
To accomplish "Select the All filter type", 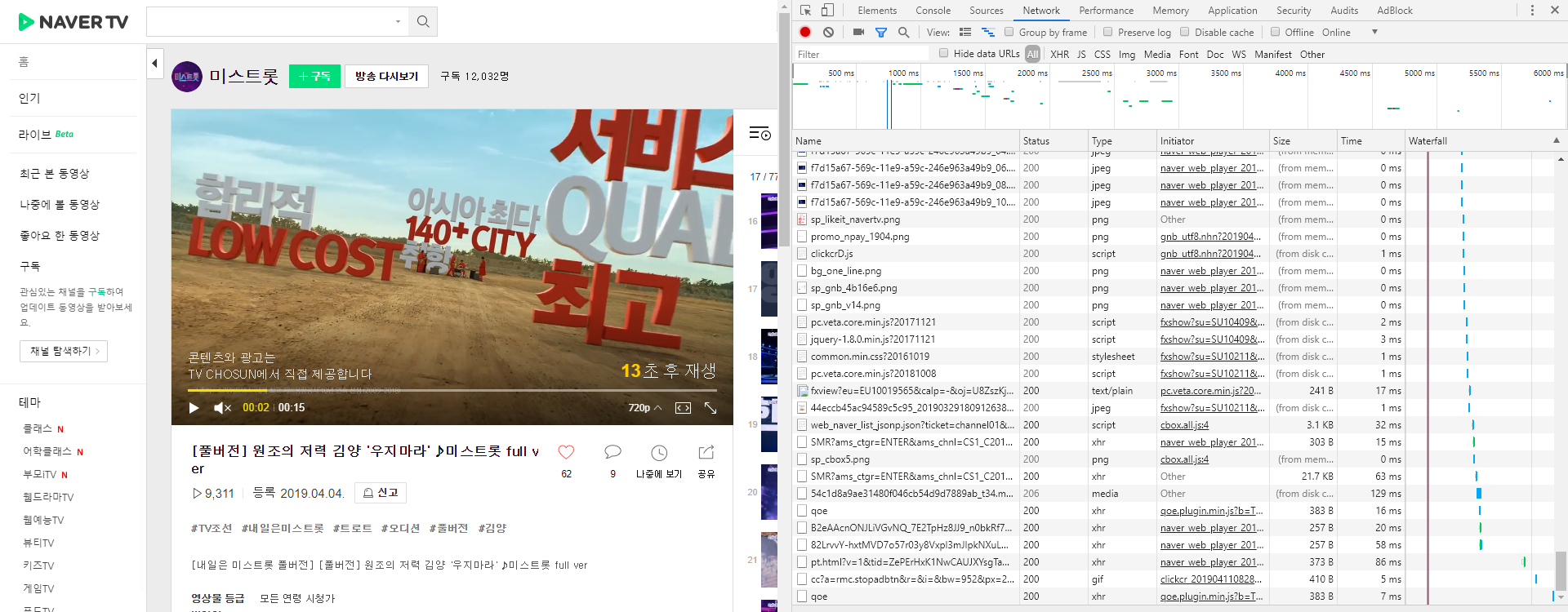I will [1033, 54].
